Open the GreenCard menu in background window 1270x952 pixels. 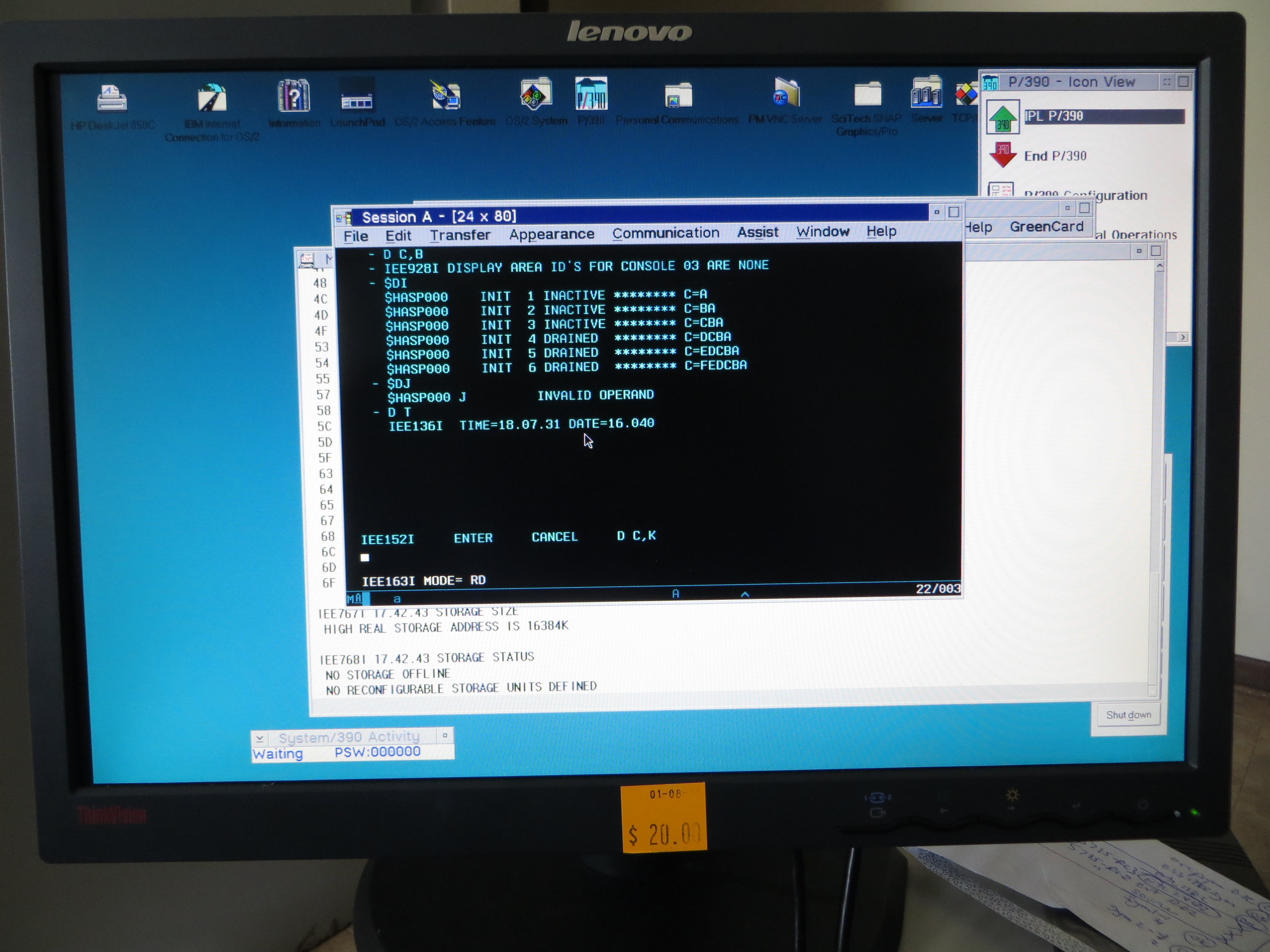pyautogui.click(x=1046, y=227)
